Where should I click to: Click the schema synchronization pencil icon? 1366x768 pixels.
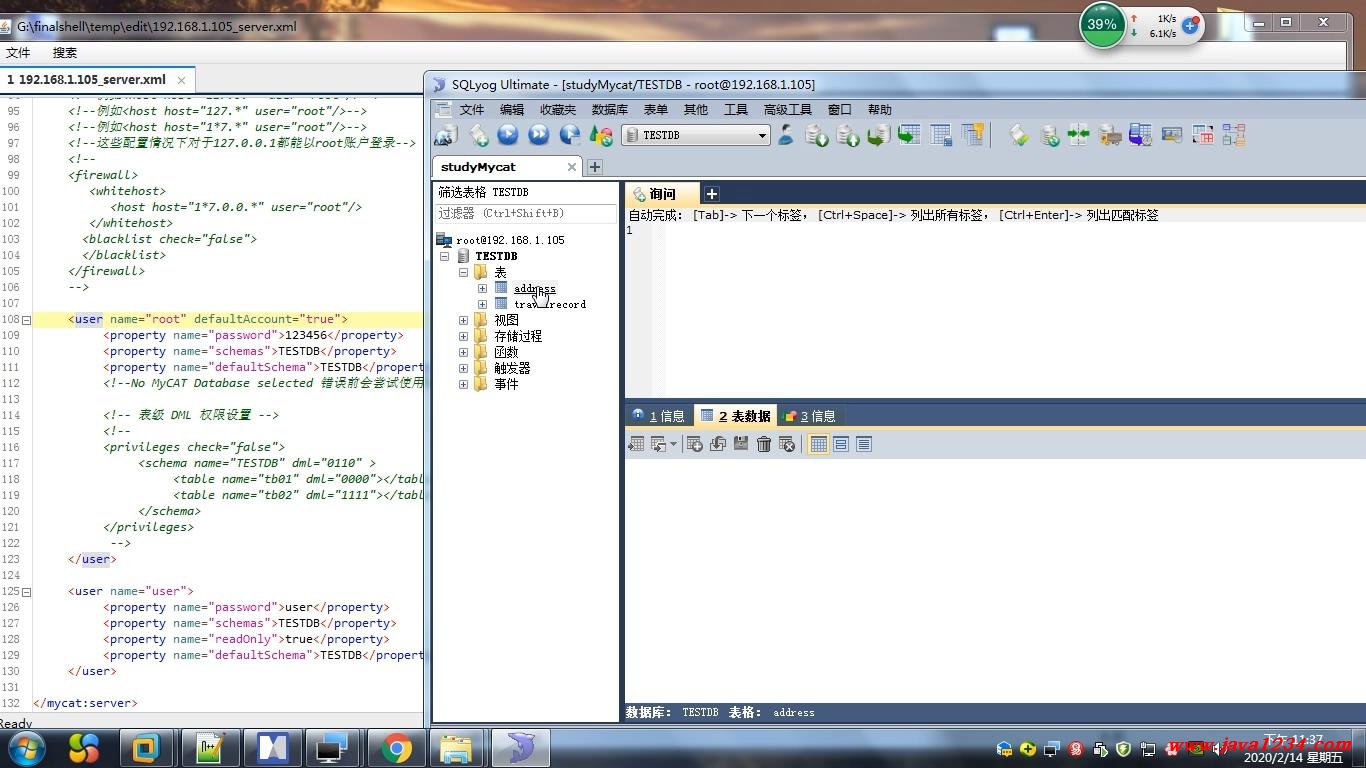click(x=1019, y=135)
